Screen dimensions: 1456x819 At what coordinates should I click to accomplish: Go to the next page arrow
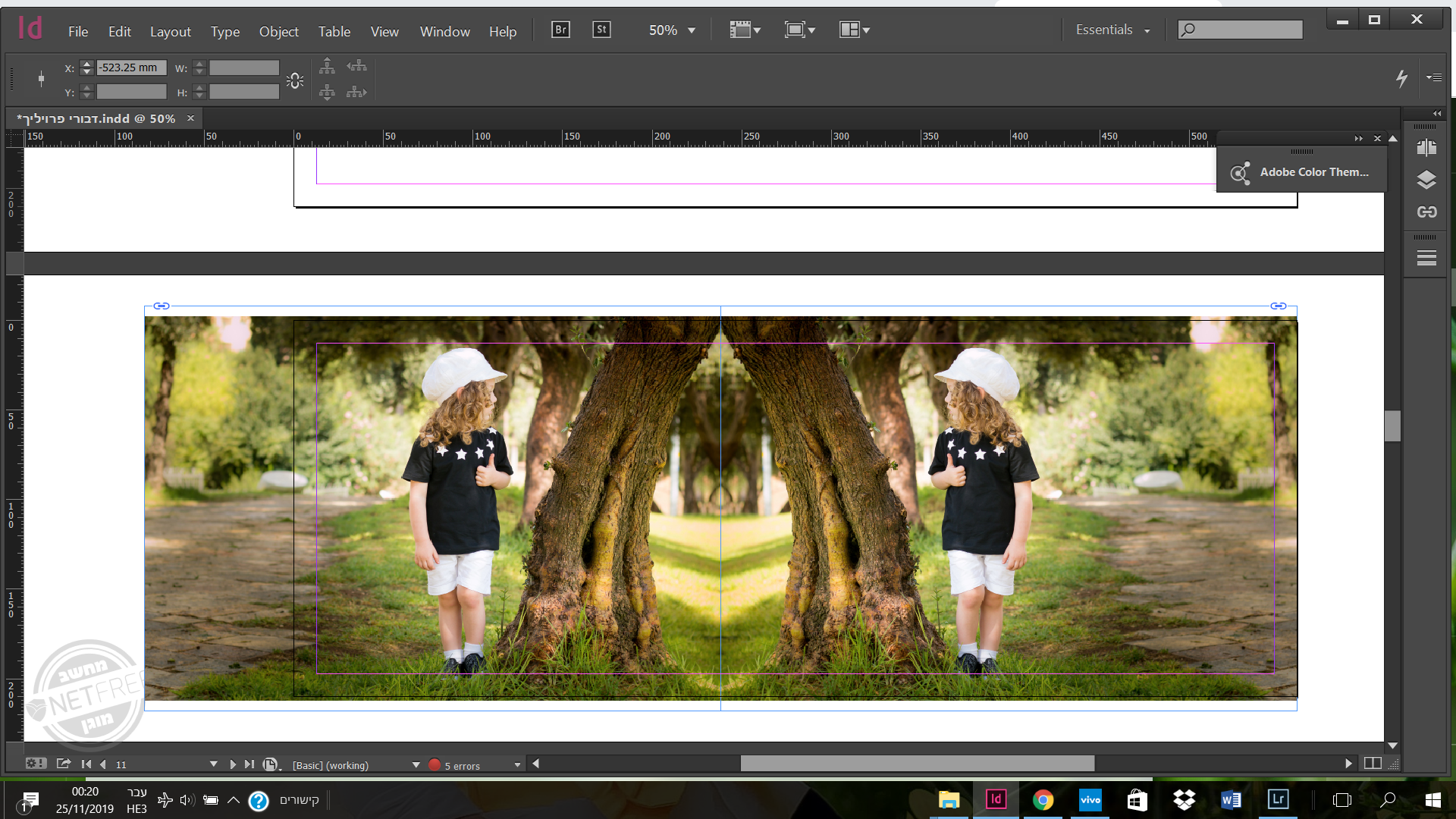point(233,764)
